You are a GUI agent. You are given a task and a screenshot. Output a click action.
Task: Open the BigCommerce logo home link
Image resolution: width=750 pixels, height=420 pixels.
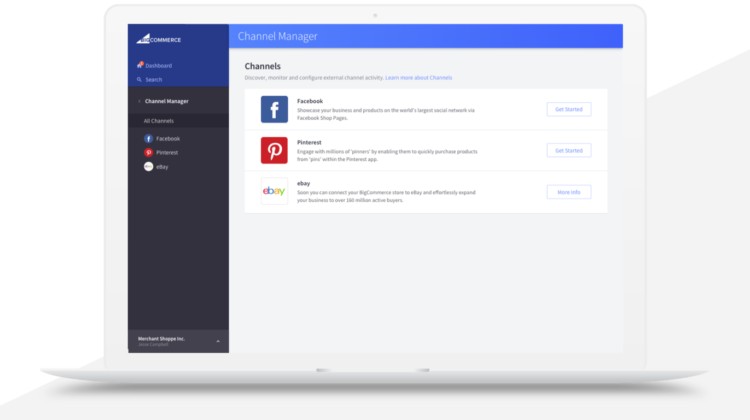pyautogui.click(x=158, y=39)
